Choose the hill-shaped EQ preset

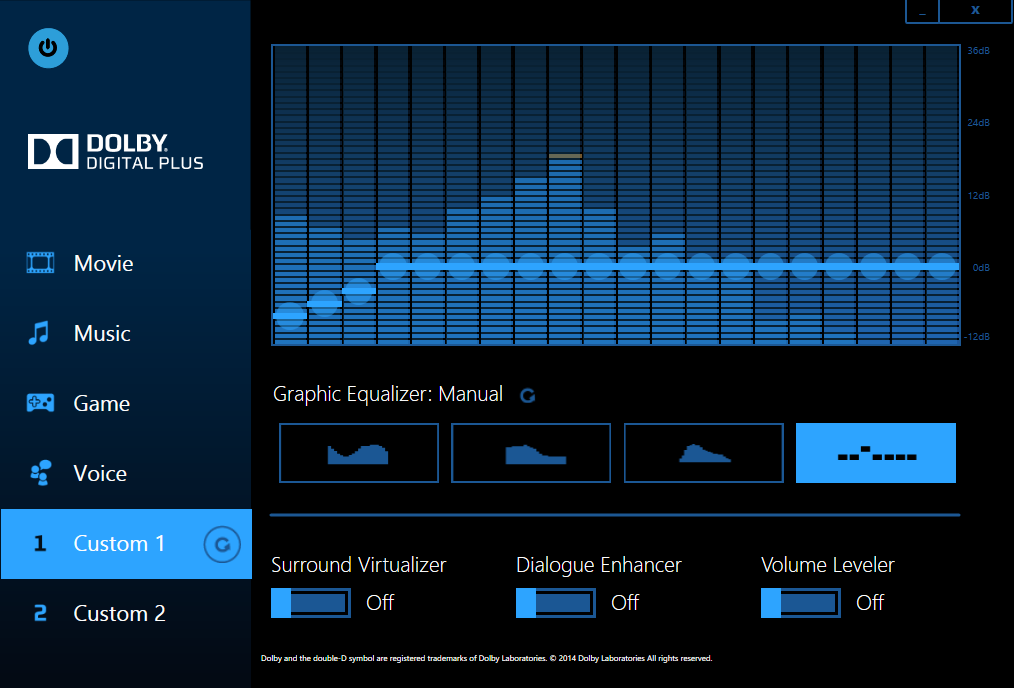coord(703,452)
